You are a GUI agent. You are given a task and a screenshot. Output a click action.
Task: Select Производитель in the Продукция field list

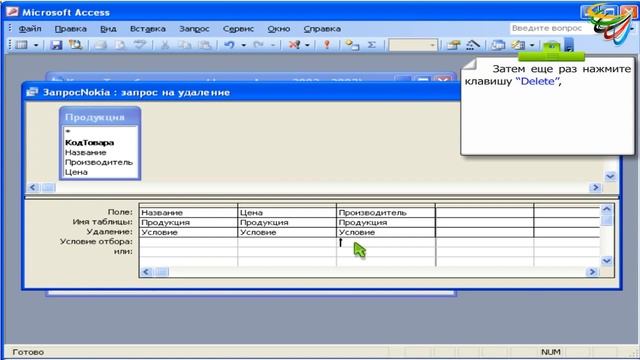[x=100, y=162]
